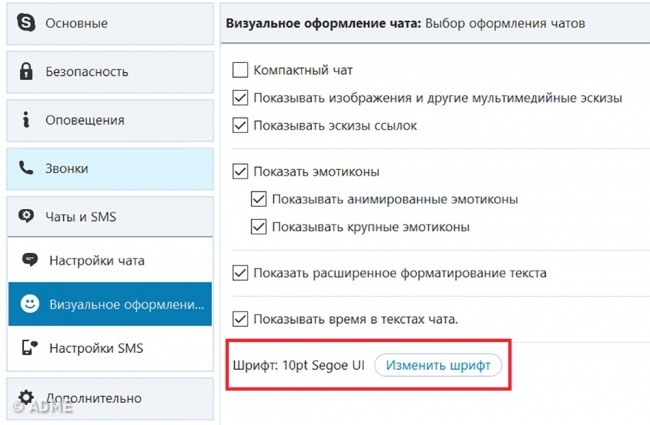Toggle the Показать эмотиконы checkbox
This screenshot has width=650, height=425.
240,172
